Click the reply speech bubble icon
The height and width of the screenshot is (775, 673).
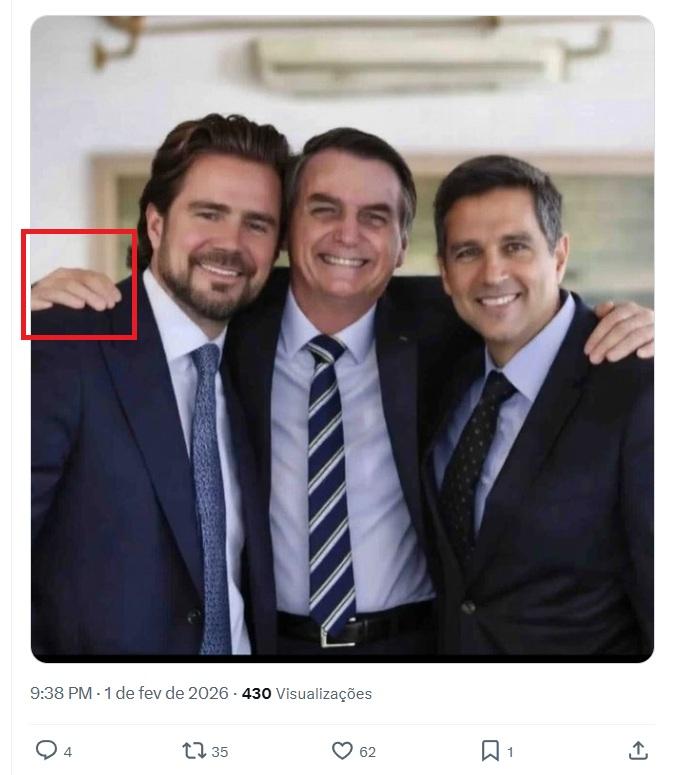(x=46, y=750)
